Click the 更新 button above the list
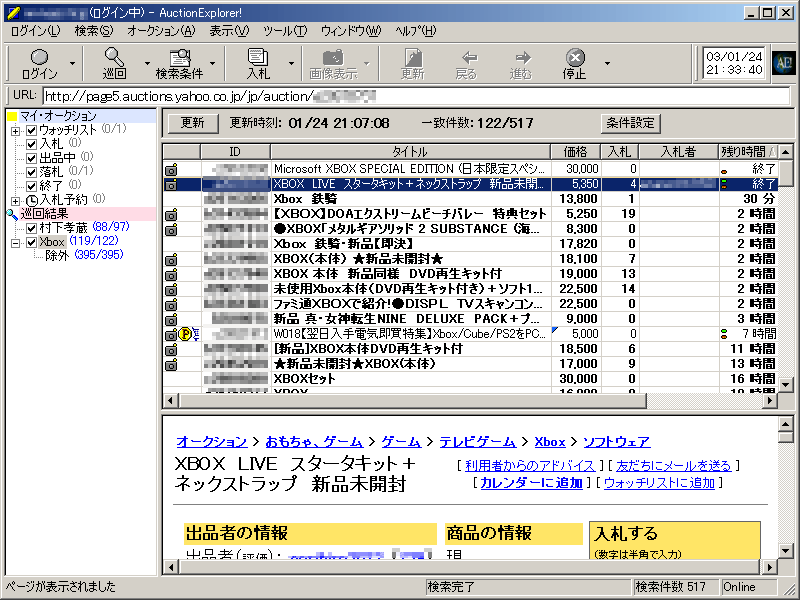The image size is (800, 600). (192, 123)
